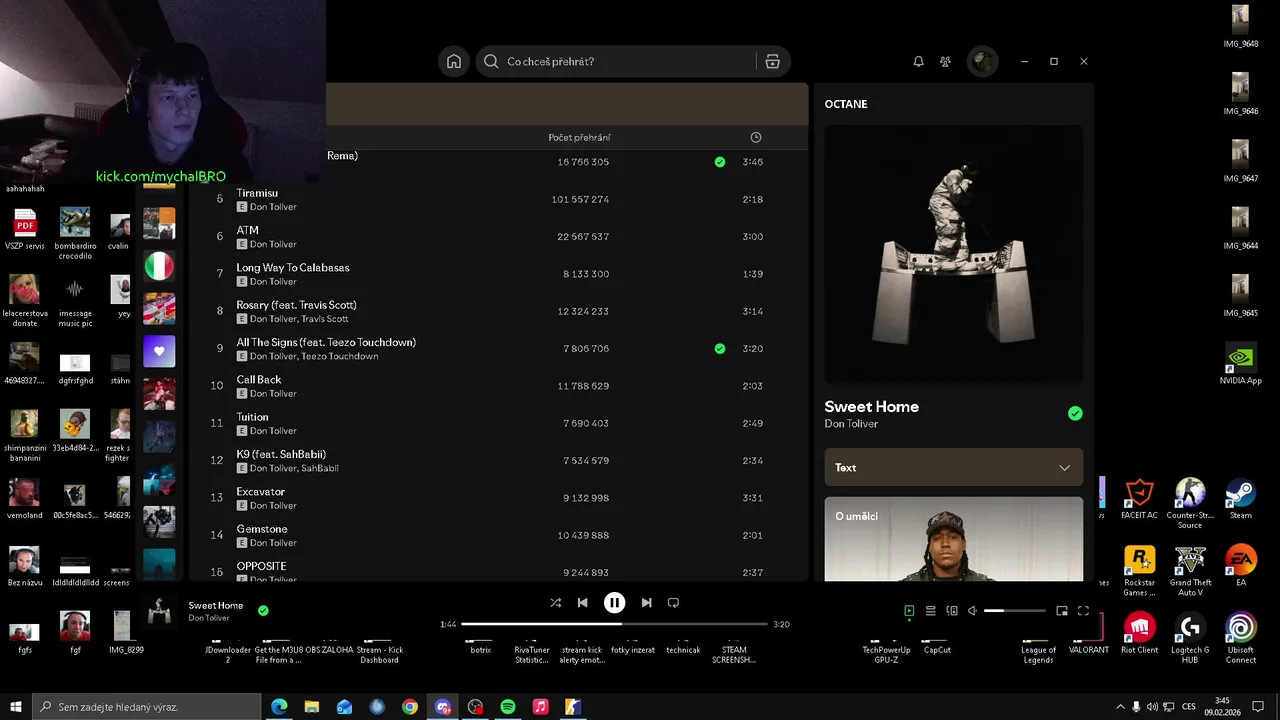Image resolution: width=1280 pixels, height=720 pixels.
Task: Go to Spotify Home via the house icon
Action: click(x=454, y=61)
